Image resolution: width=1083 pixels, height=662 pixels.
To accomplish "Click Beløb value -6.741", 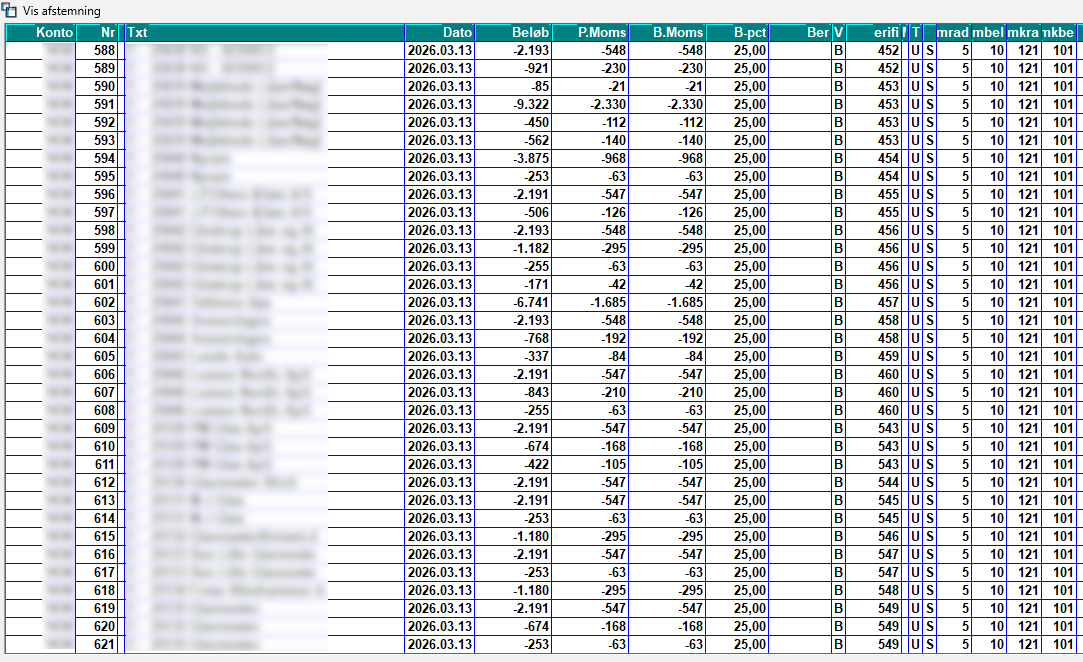I will click(x=531, y=303).
